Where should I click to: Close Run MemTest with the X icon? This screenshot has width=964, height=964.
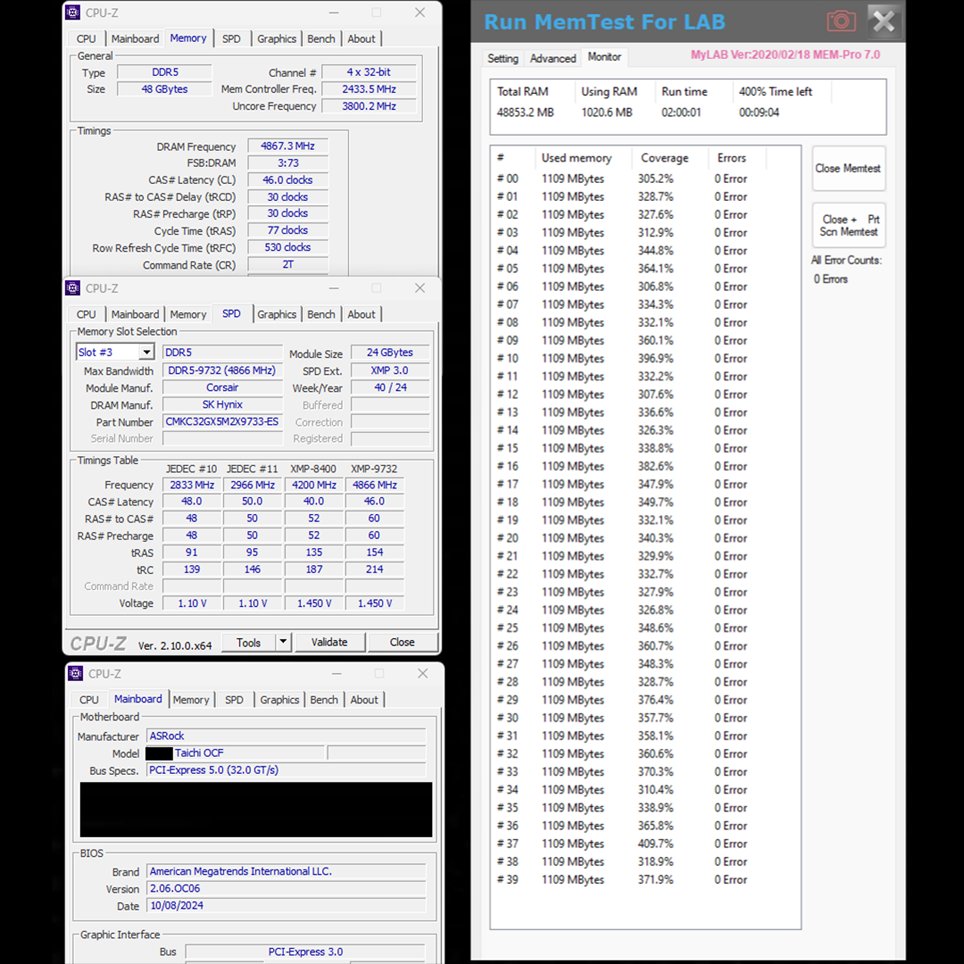click(x=882, y=21)
